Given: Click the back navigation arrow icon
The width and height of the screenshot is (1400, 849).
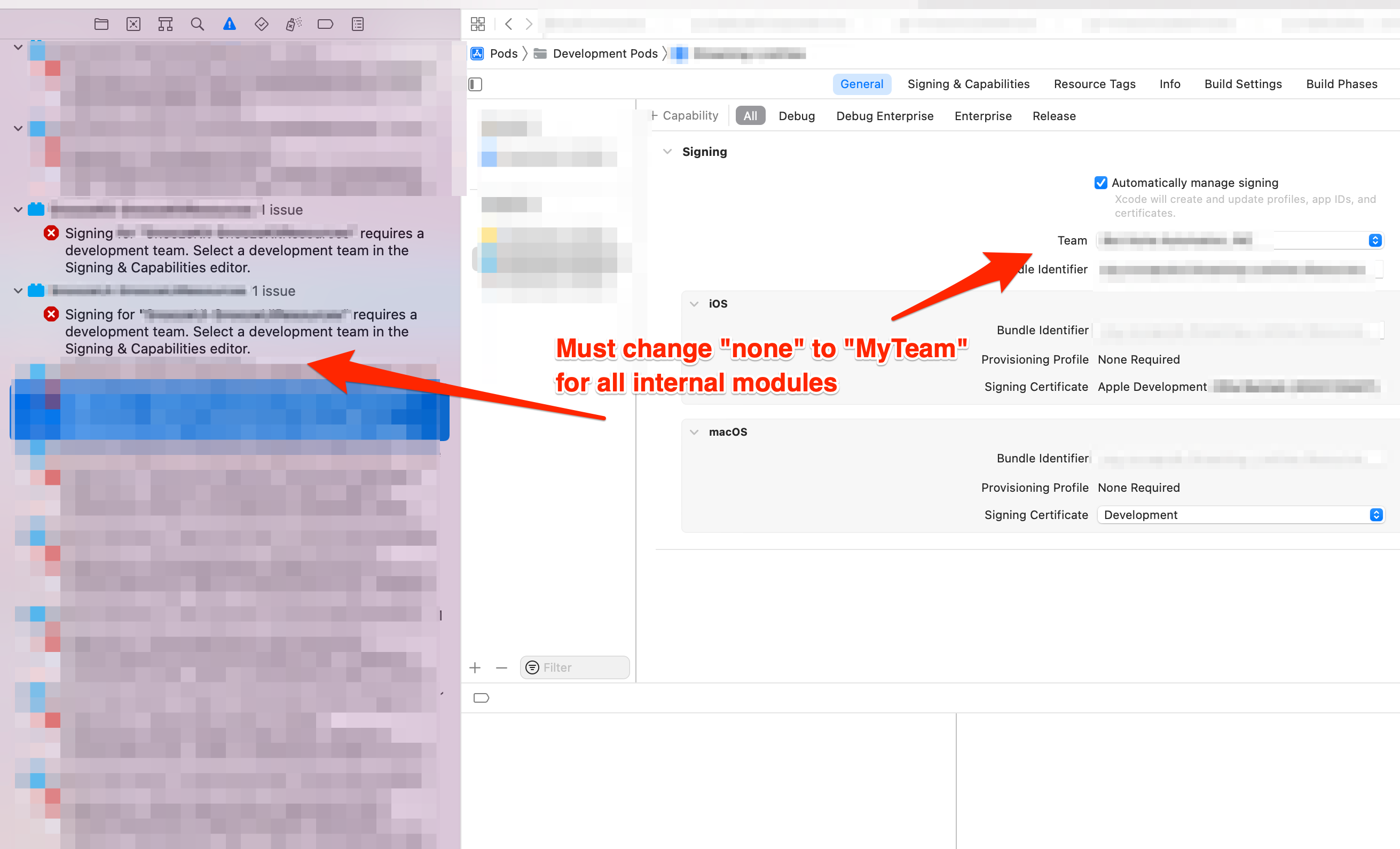Looking at the screenshot, I should click(x=508, y=26).
